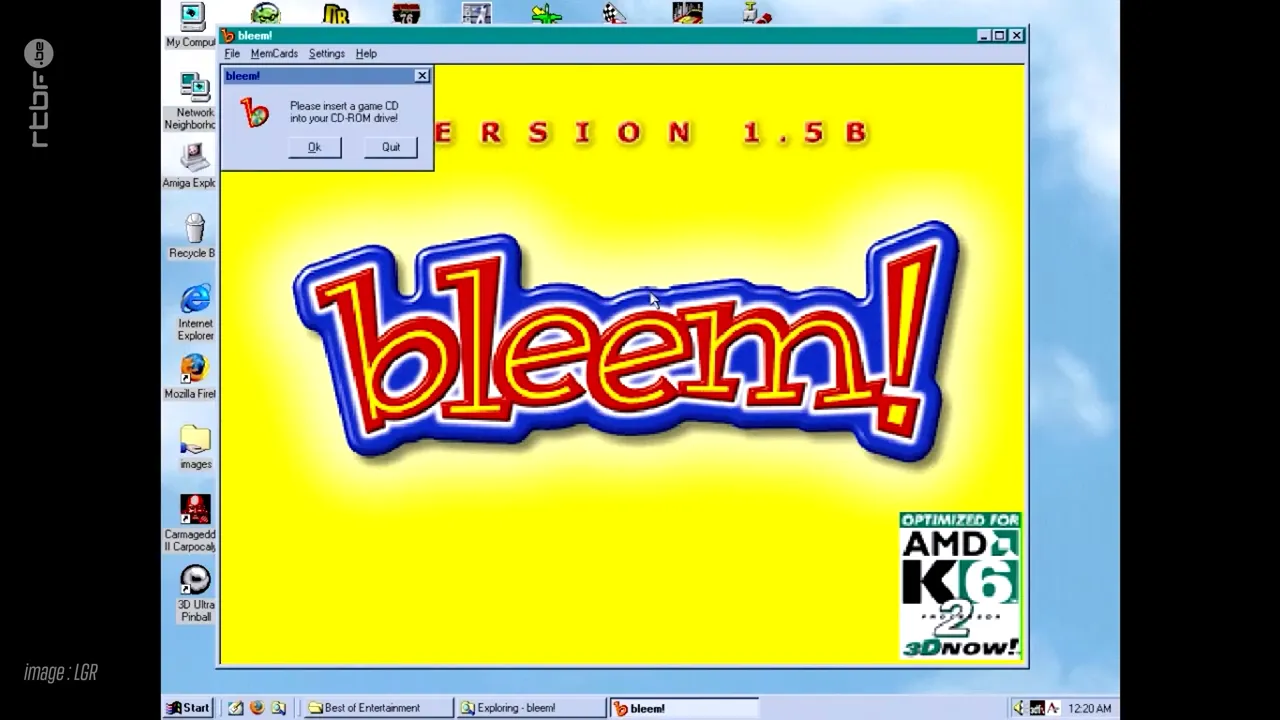This screenshot has height=720, width=1280.
Task: Select the 76 highway sign desktop icon
Action: [x=406, y=13]
